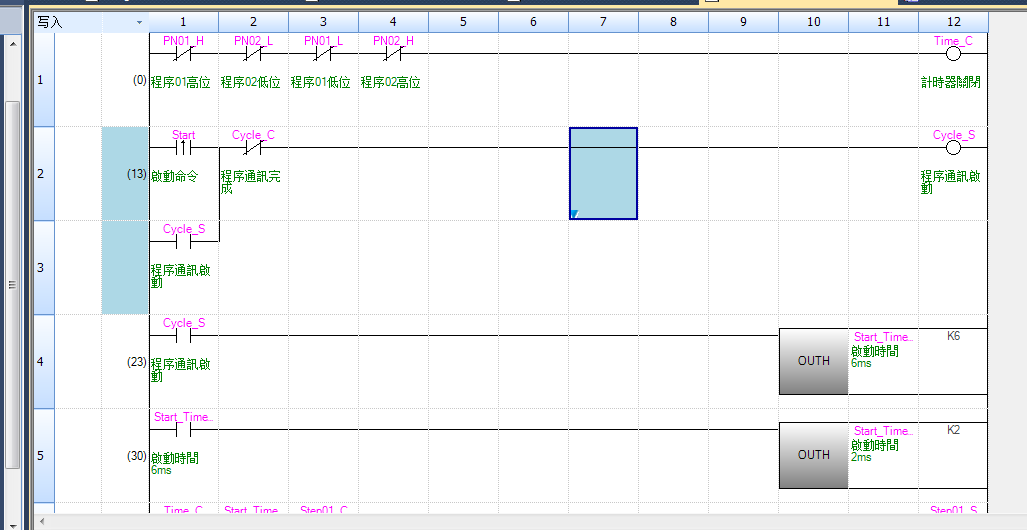Click the horizontal scrollbar left arrow

42,522
